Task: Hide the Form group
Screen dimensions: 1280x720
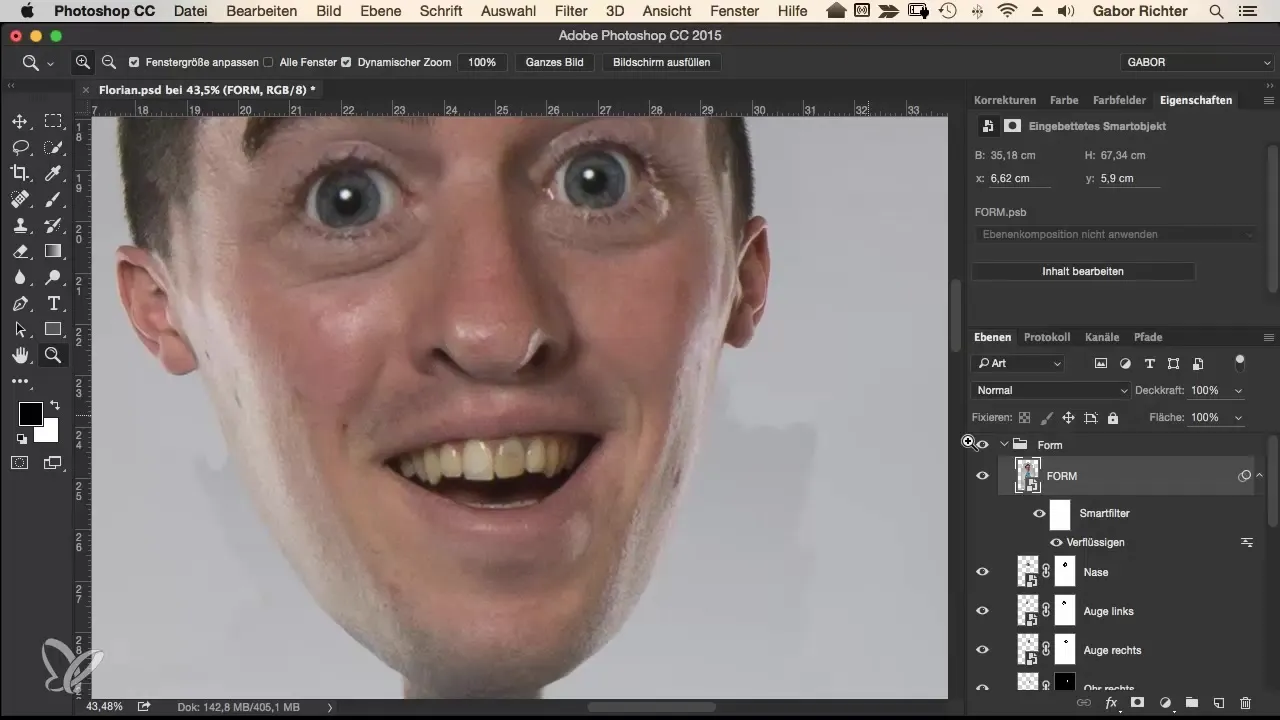Action: click(982, 445)
